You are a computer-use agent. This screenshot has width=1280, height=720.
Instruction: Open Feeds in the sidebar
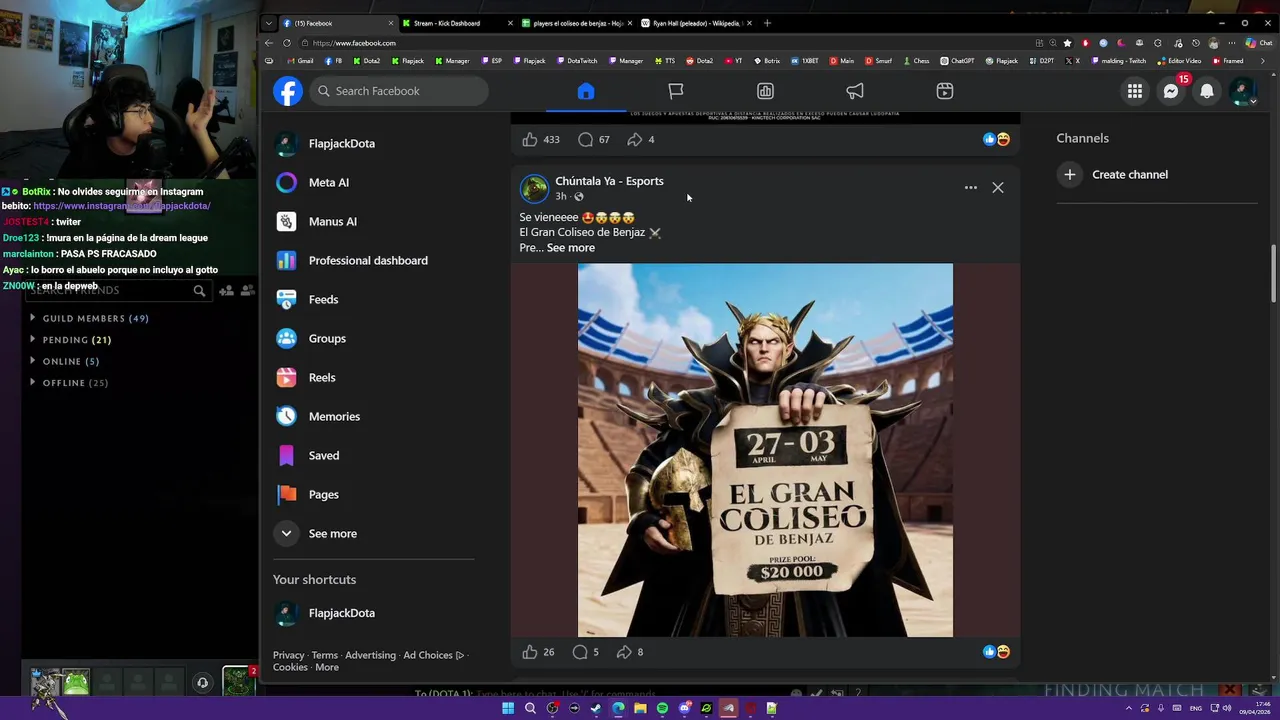[x=374, y=299]
